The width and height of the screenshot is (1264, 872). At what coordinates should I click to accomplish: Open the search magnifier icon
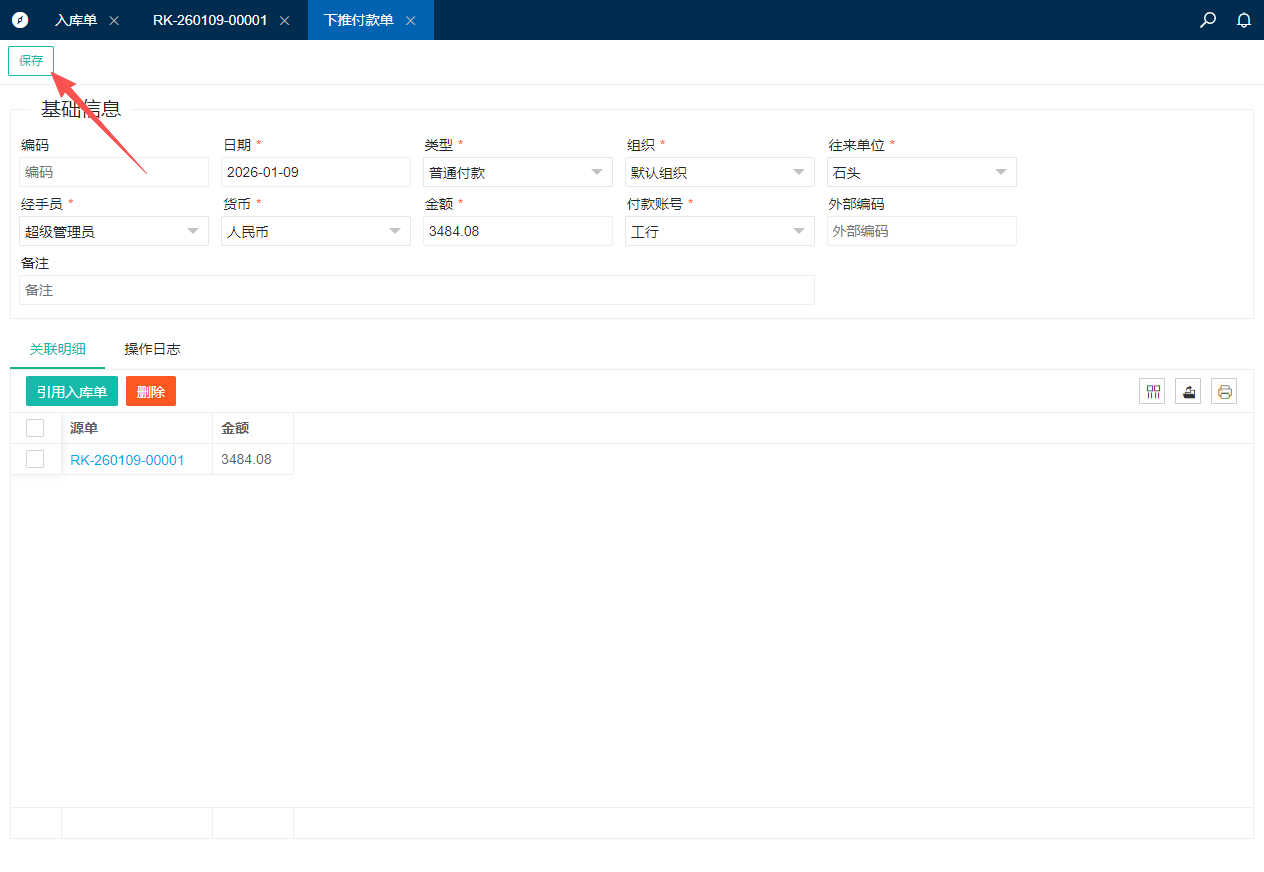click(x=1208, y=20)
